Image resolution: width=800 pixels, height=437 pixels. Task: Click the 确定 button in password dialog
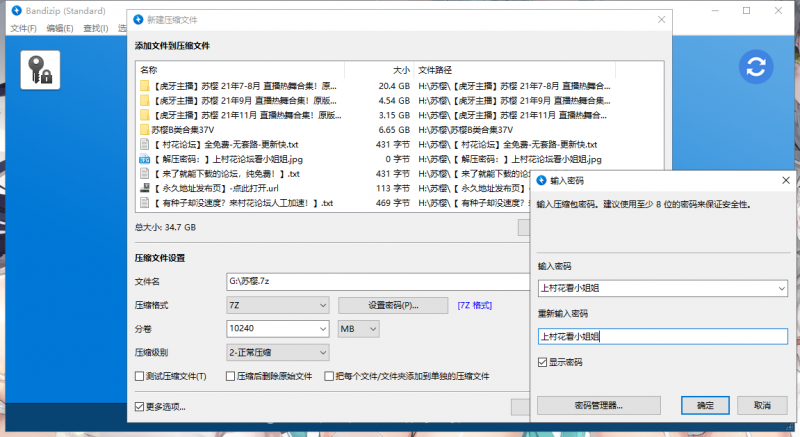[705, 405]
